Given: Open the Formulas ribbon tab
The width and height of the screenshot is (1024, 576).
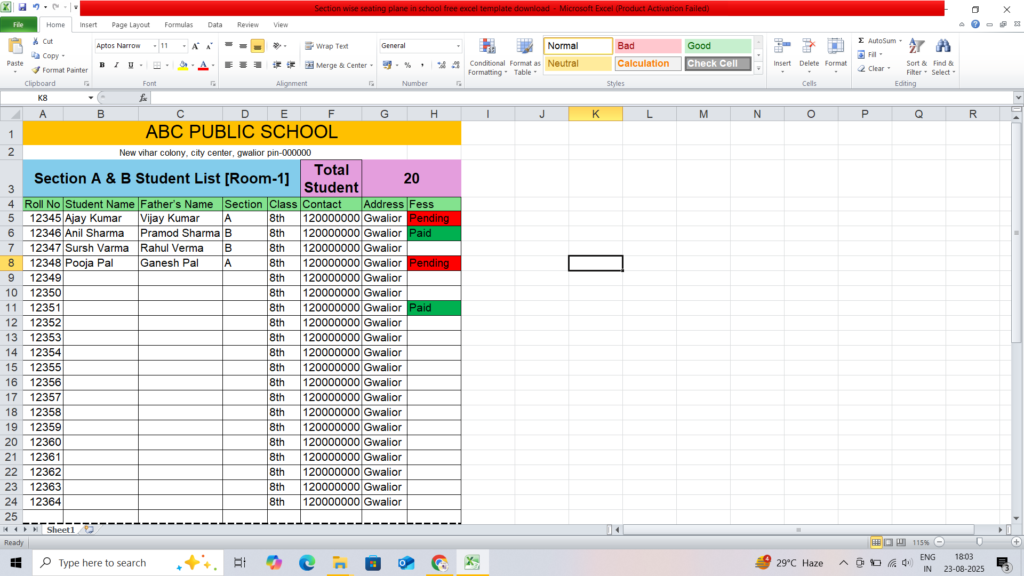Looking at the screenshot, I should [179, 24].
